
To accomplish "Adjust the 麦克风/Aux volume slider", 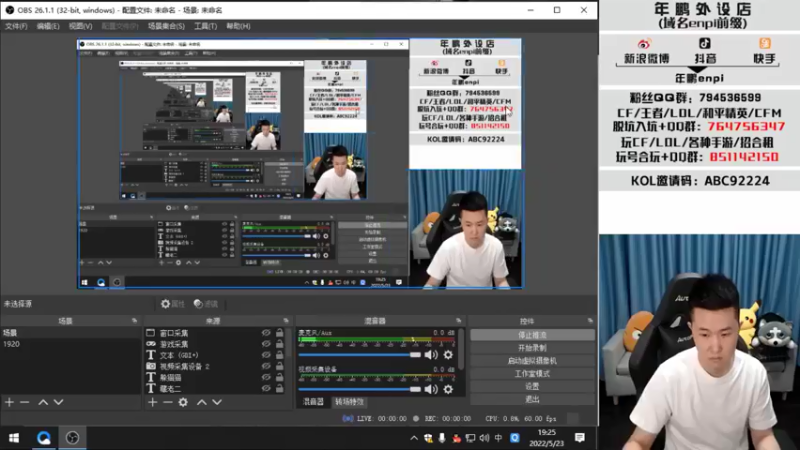I will click(360, 355).
